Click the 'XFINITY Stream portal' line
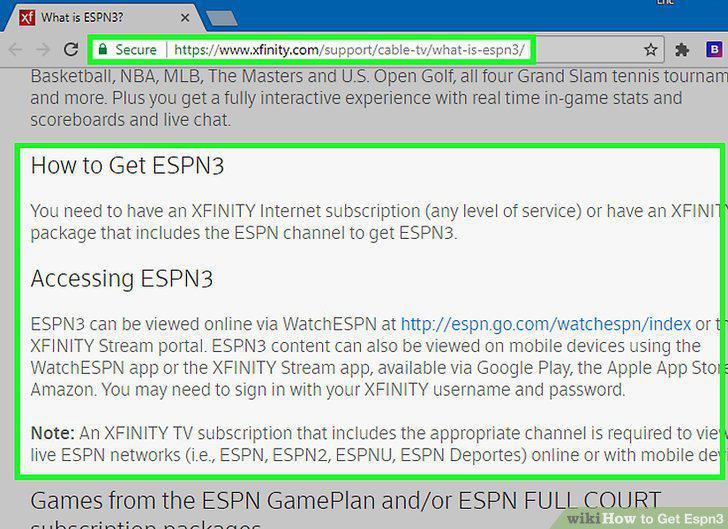 click(x=365, y=346)
